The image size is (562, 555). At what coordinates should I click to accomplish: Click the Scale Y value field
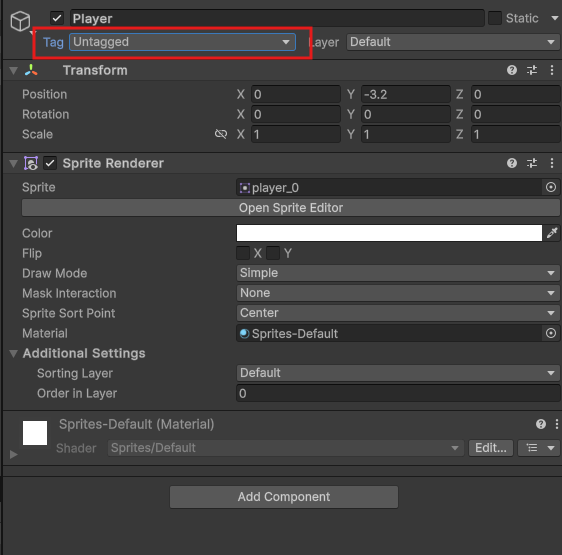tap(406, 134)
